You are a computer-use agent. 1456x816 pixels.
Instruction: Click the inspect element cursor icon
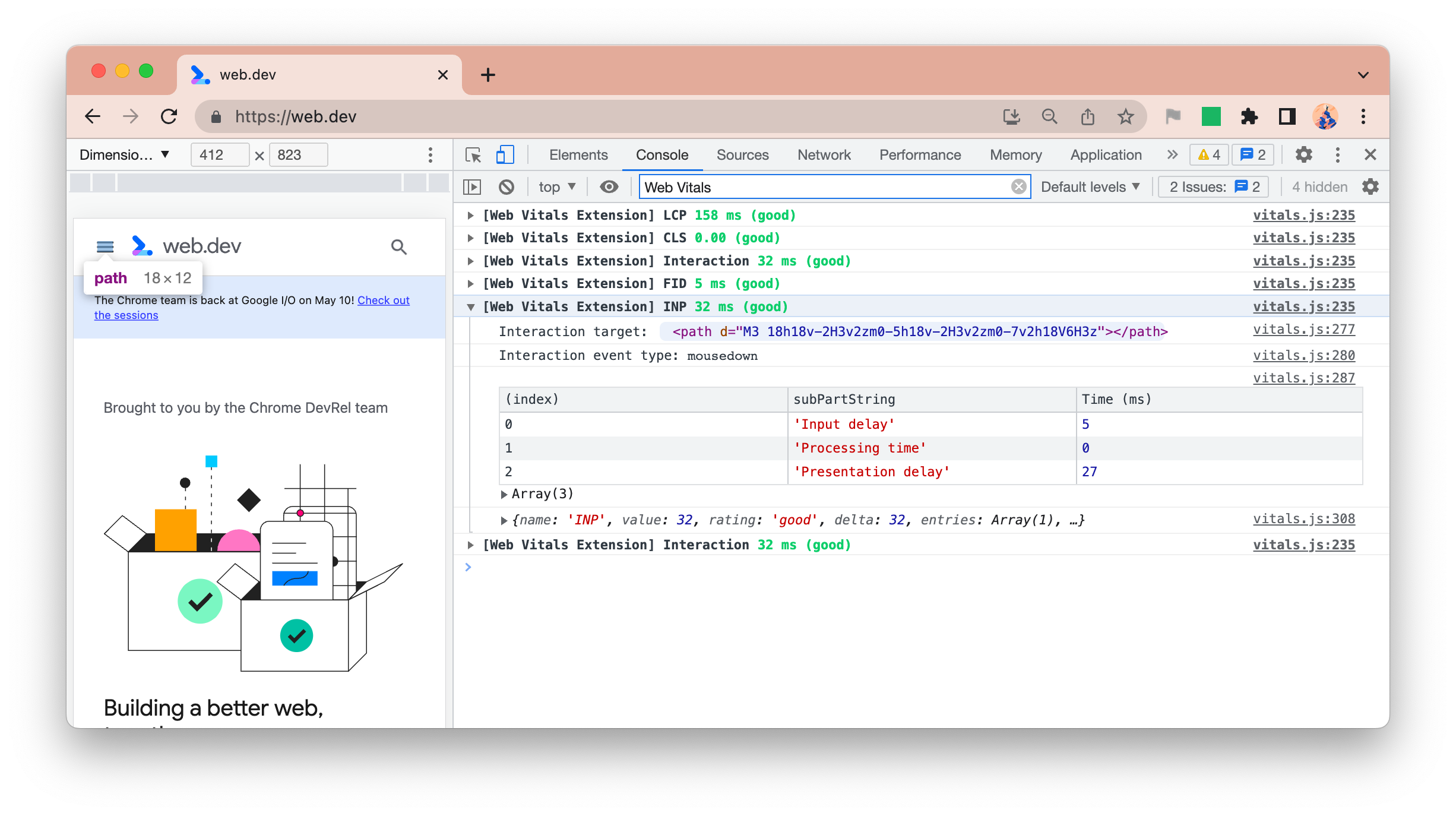(473, 154)
